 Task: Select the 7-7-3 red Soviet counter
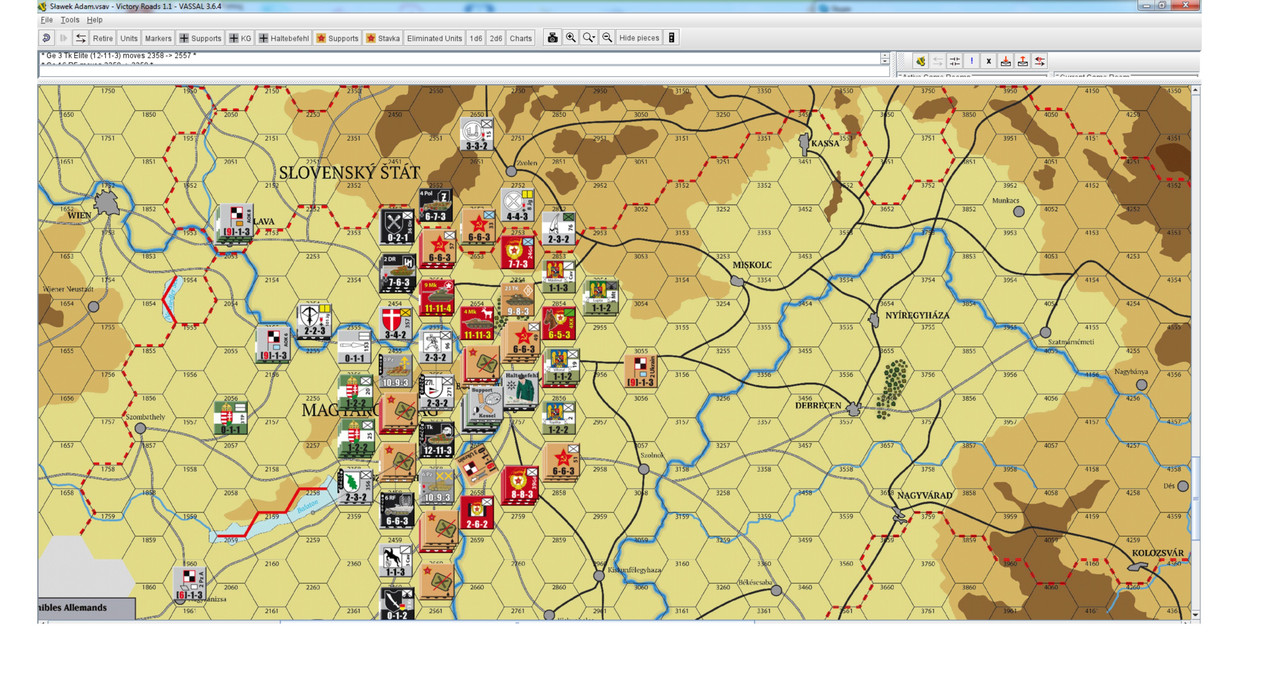click(x=519, y=251)
